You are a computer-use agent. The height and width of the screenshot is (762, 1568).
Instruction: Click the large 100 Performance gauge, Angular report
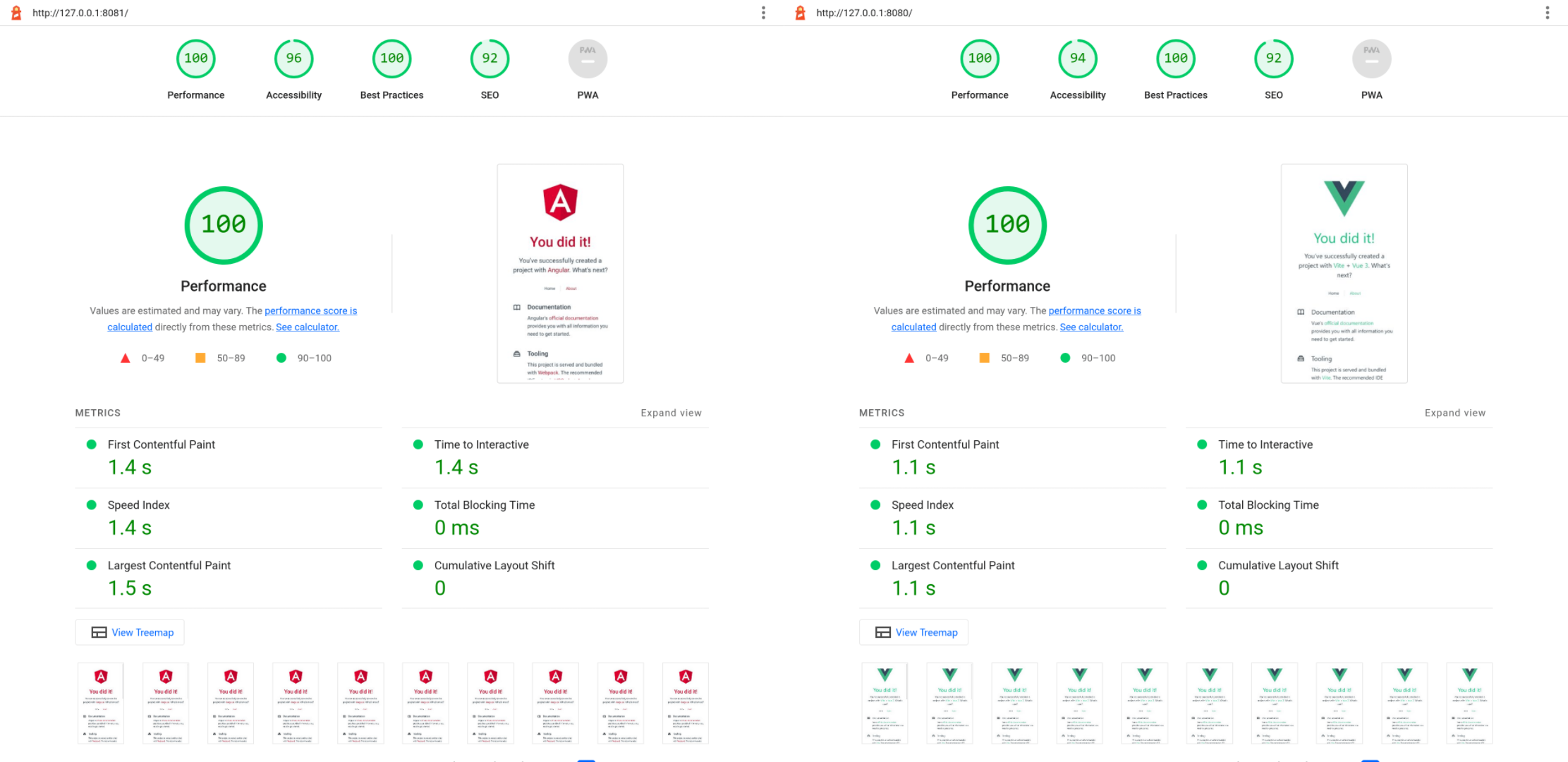point(224,225)
